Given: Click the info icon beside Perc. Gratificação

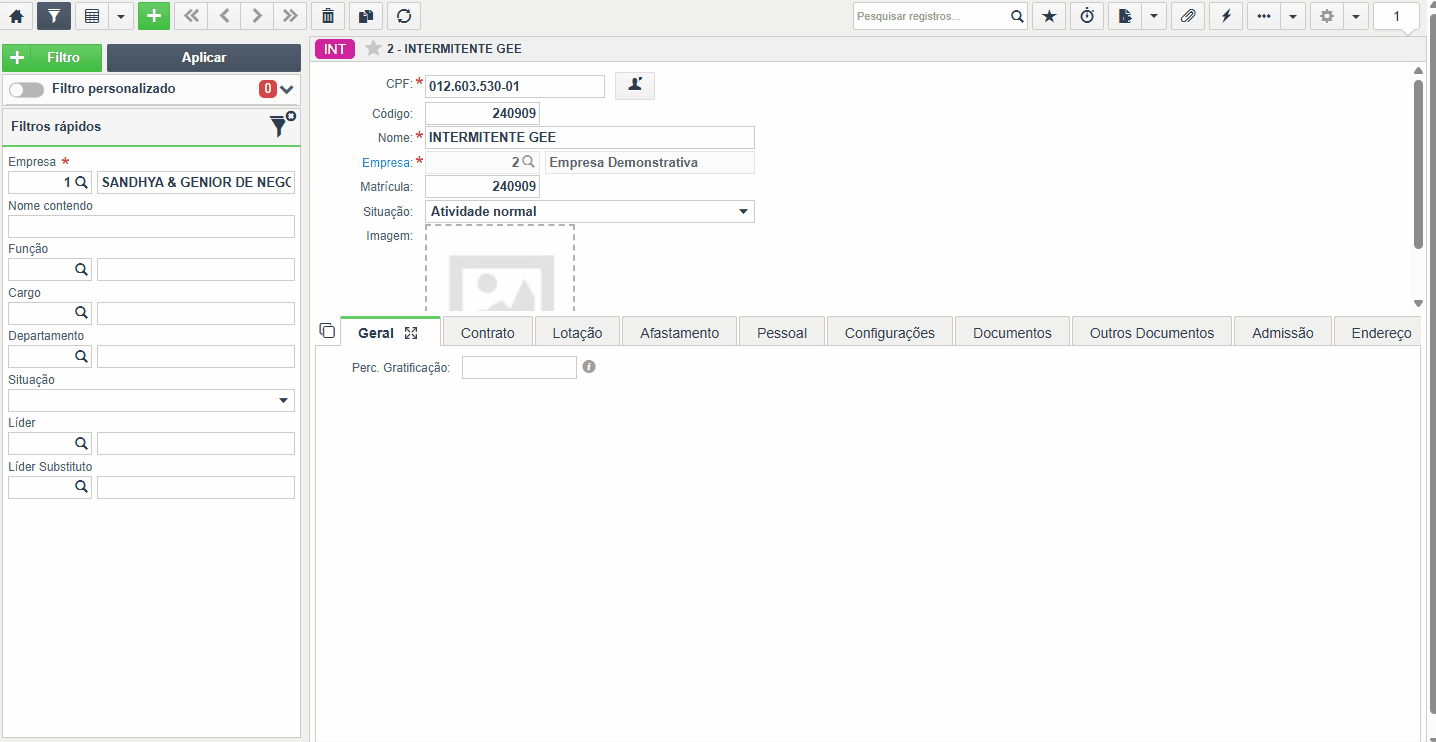Looking at the screenshot, I should click(589, 367).
